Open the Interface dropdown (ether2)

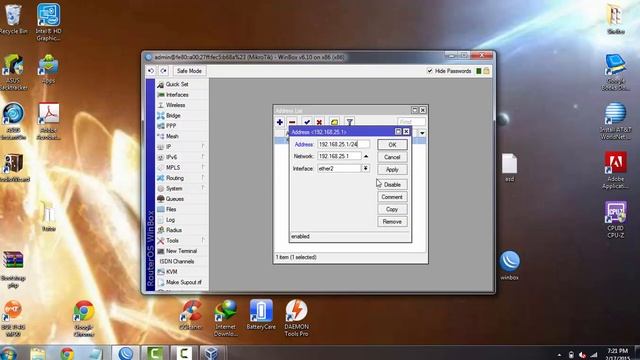point(366,168)
